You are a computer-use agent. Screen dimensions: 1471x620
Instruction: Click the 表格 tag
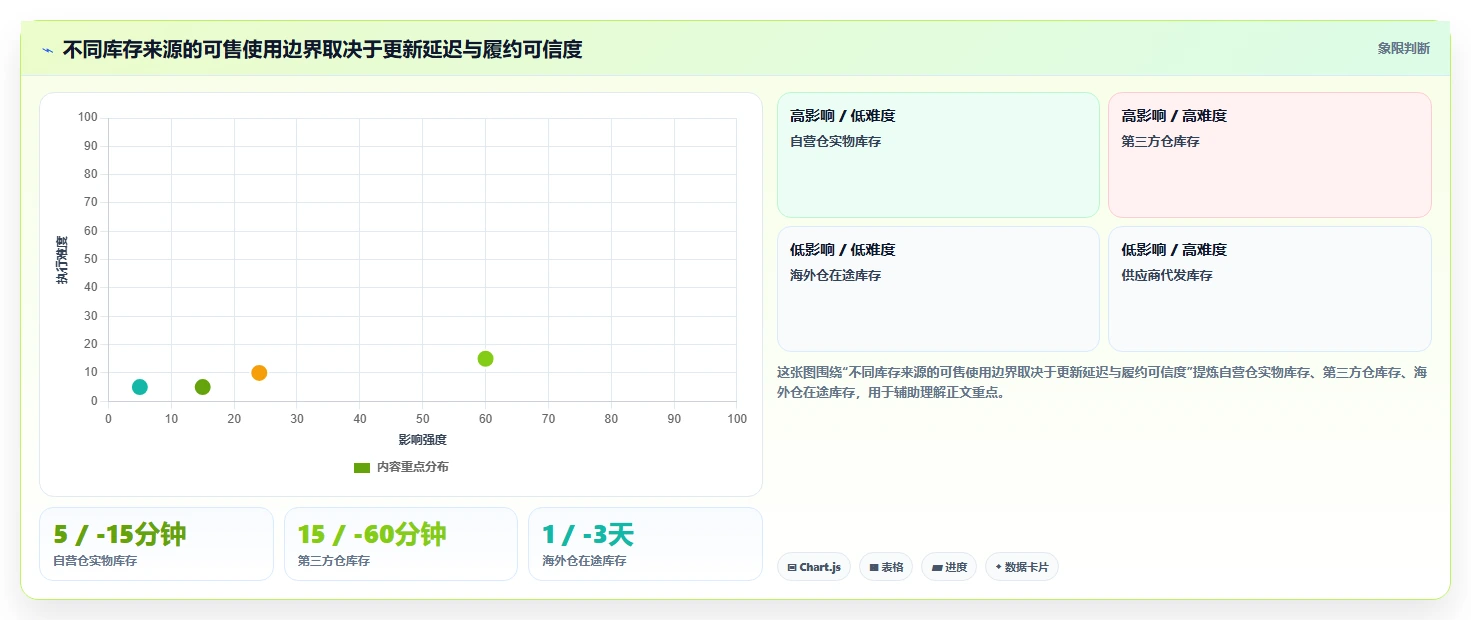[886, 567]
